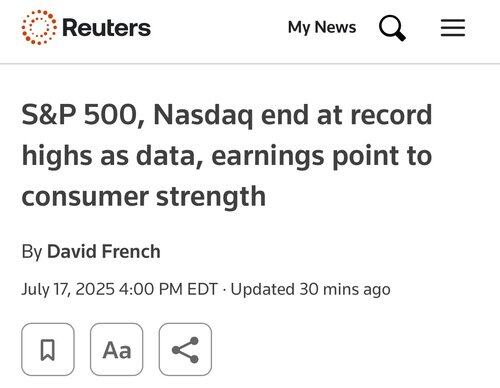Click the Reuters wordmark text
500x388 pixels.
tap(106, 28)
